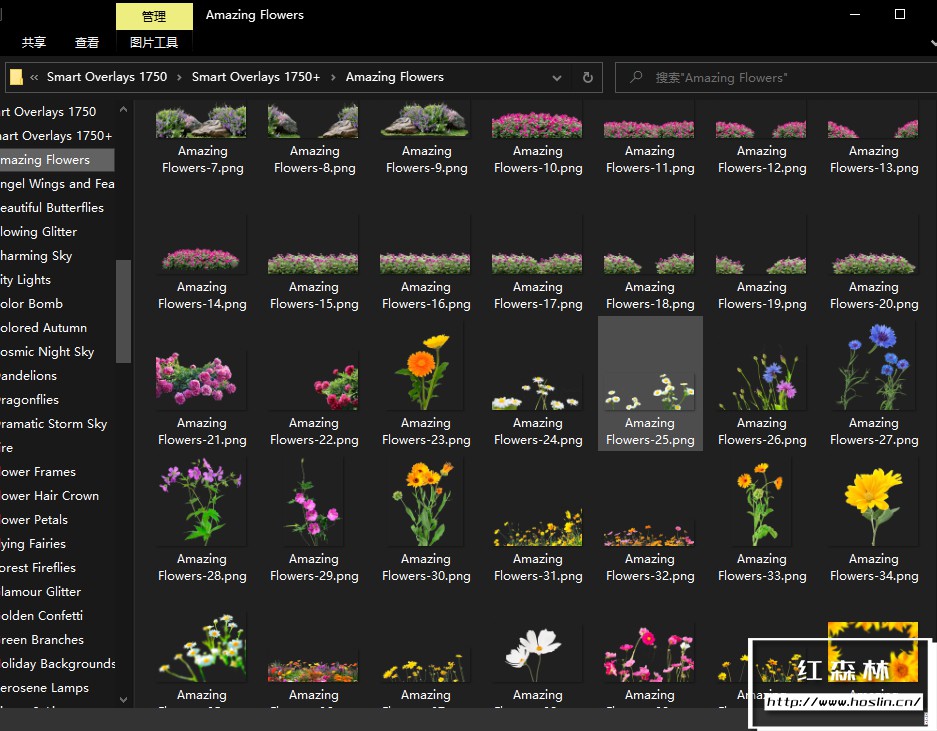Select Amazing Flowers-21.png pink roses thumbnail

(197, 381)
